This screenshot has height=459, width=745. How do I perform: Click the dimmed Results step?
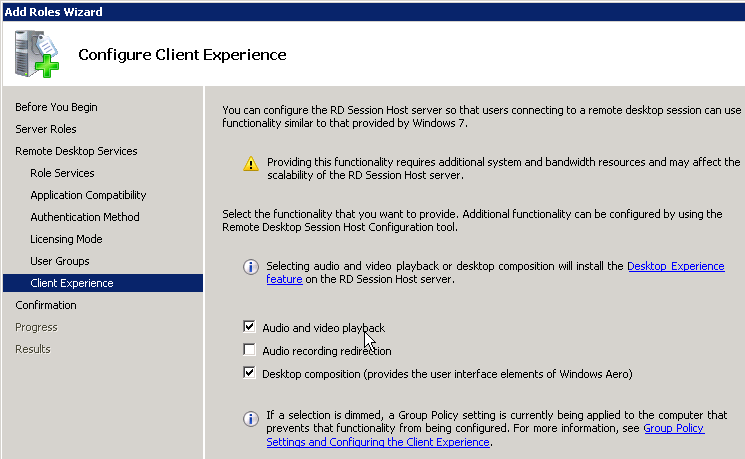point(33,349)
